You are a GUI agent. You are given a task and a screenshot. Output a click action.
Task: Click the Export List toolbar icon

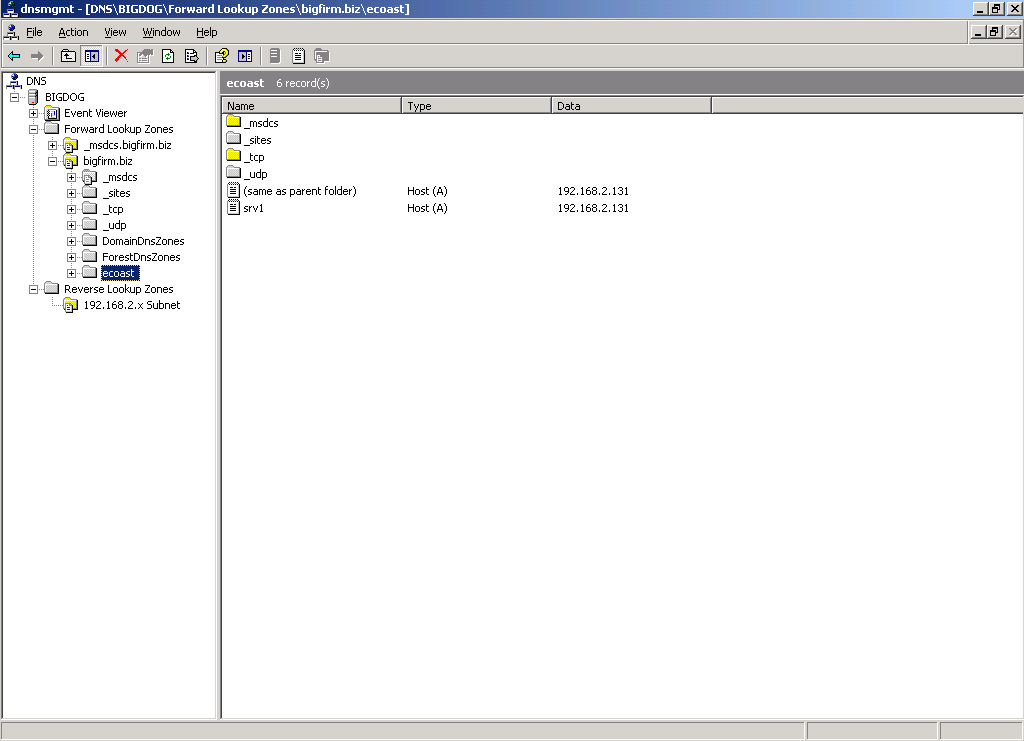(x=191, y=56)
